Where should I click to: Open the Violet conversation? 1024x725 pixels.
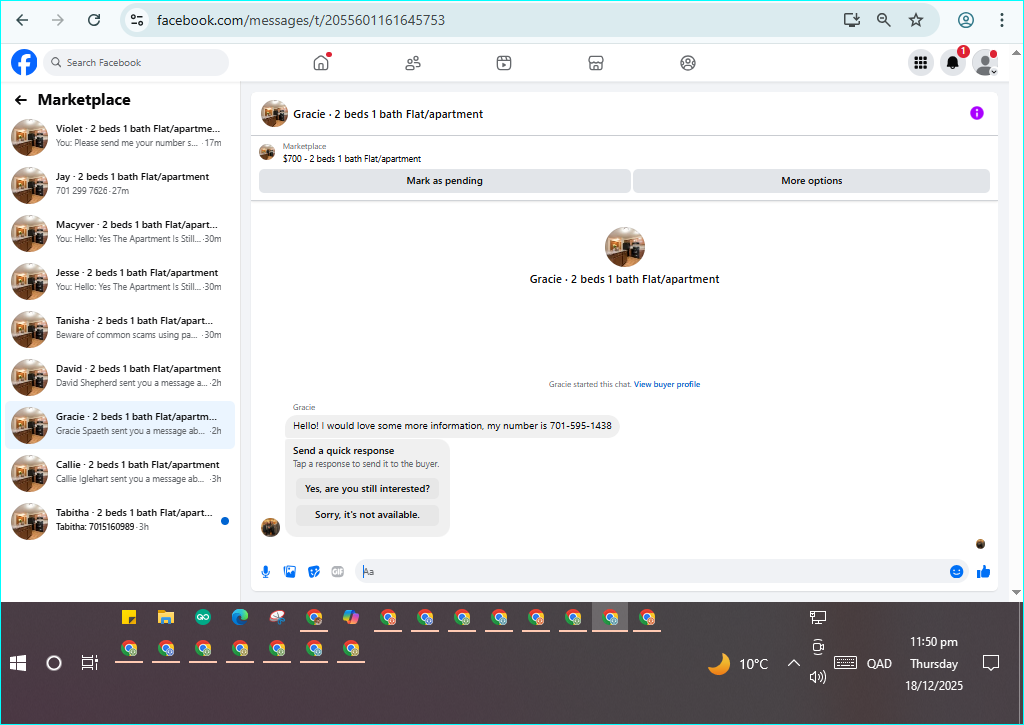(x=120, y=137)
